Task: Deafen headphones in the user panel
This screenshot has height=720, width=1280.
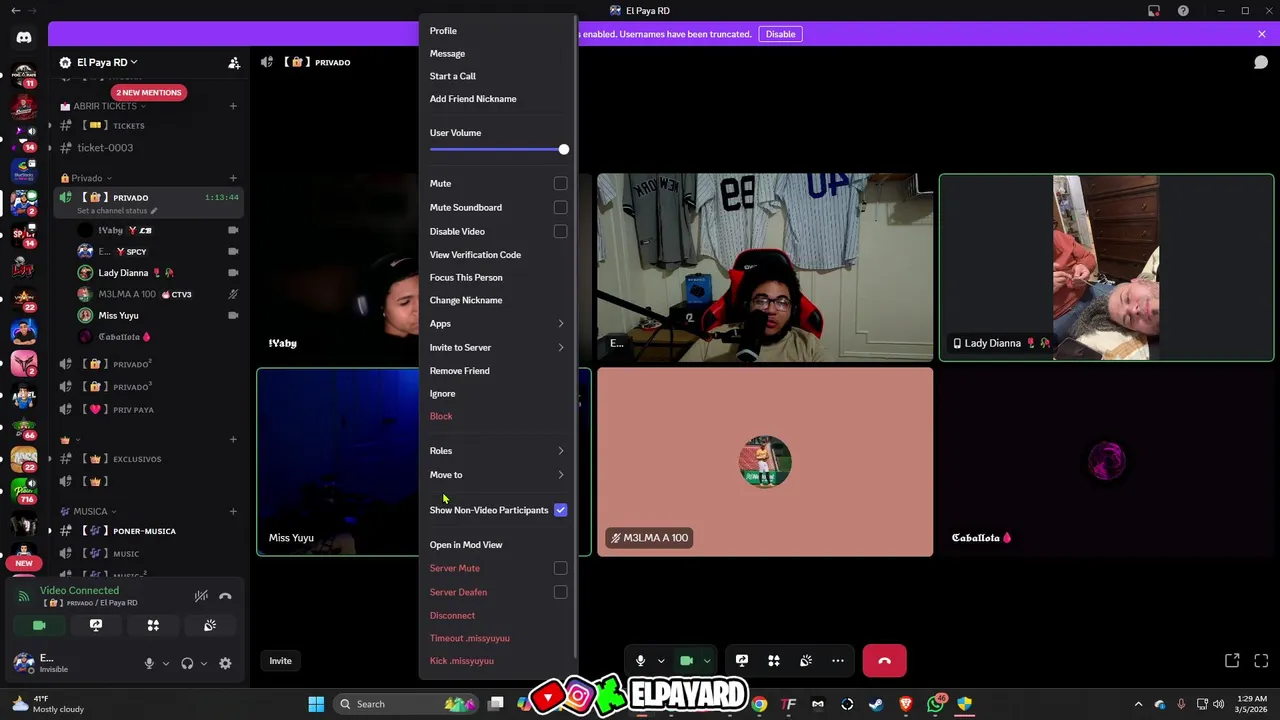Action: tap(187, 663)
